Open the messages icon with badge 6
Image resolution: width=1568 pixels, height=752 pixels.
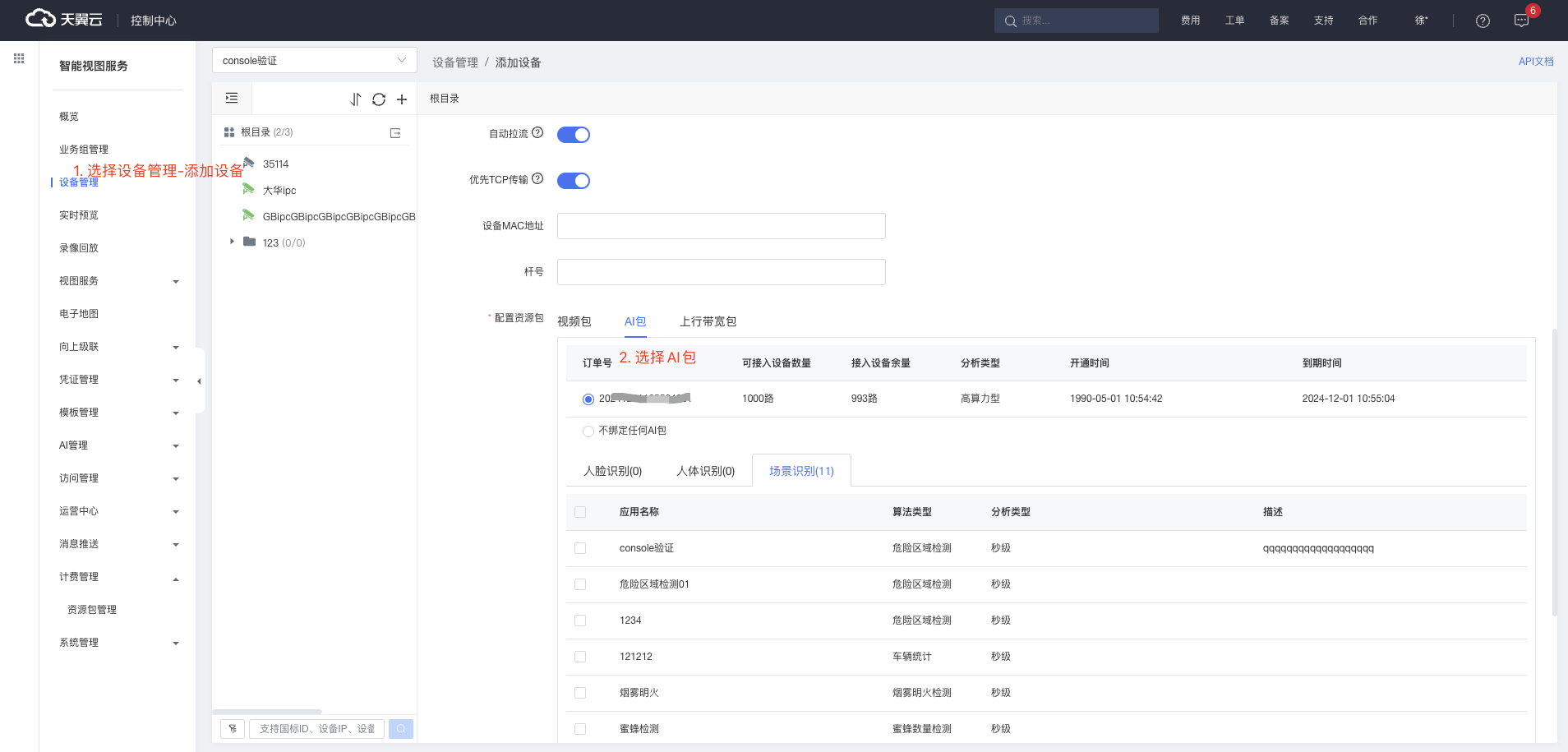(x=1522, y=21)
